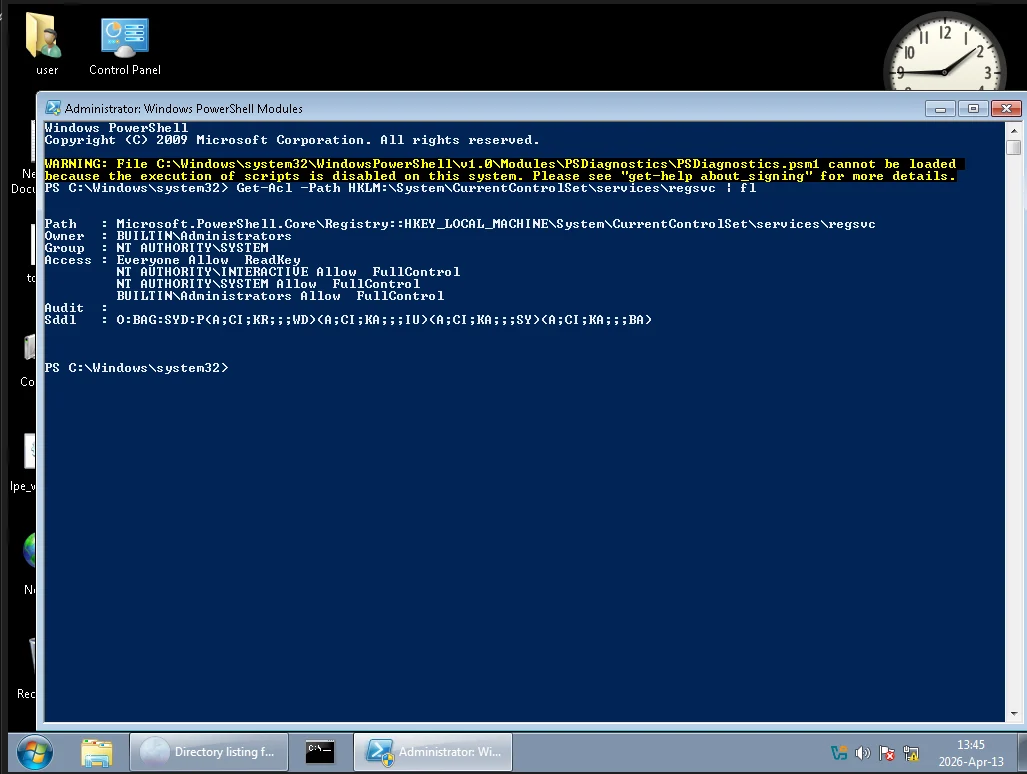Switch to the Directory listing taskbar window
Image resolution: width=1027 pixels, height=774 pixels.
(x=209, y=752)
